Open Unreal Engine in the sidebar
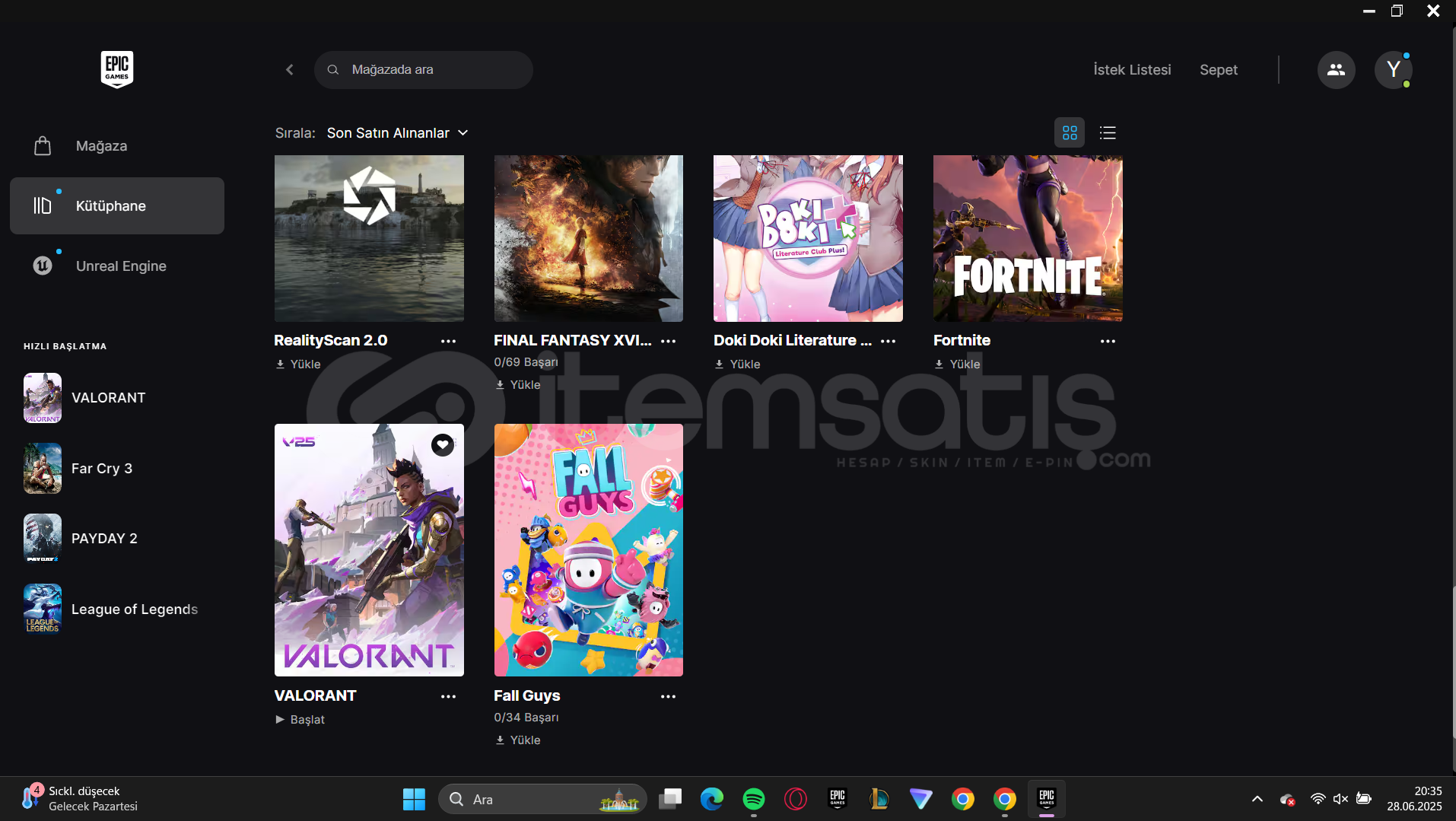Viewport: 1456px width, 821px height. tap(117, 266)
